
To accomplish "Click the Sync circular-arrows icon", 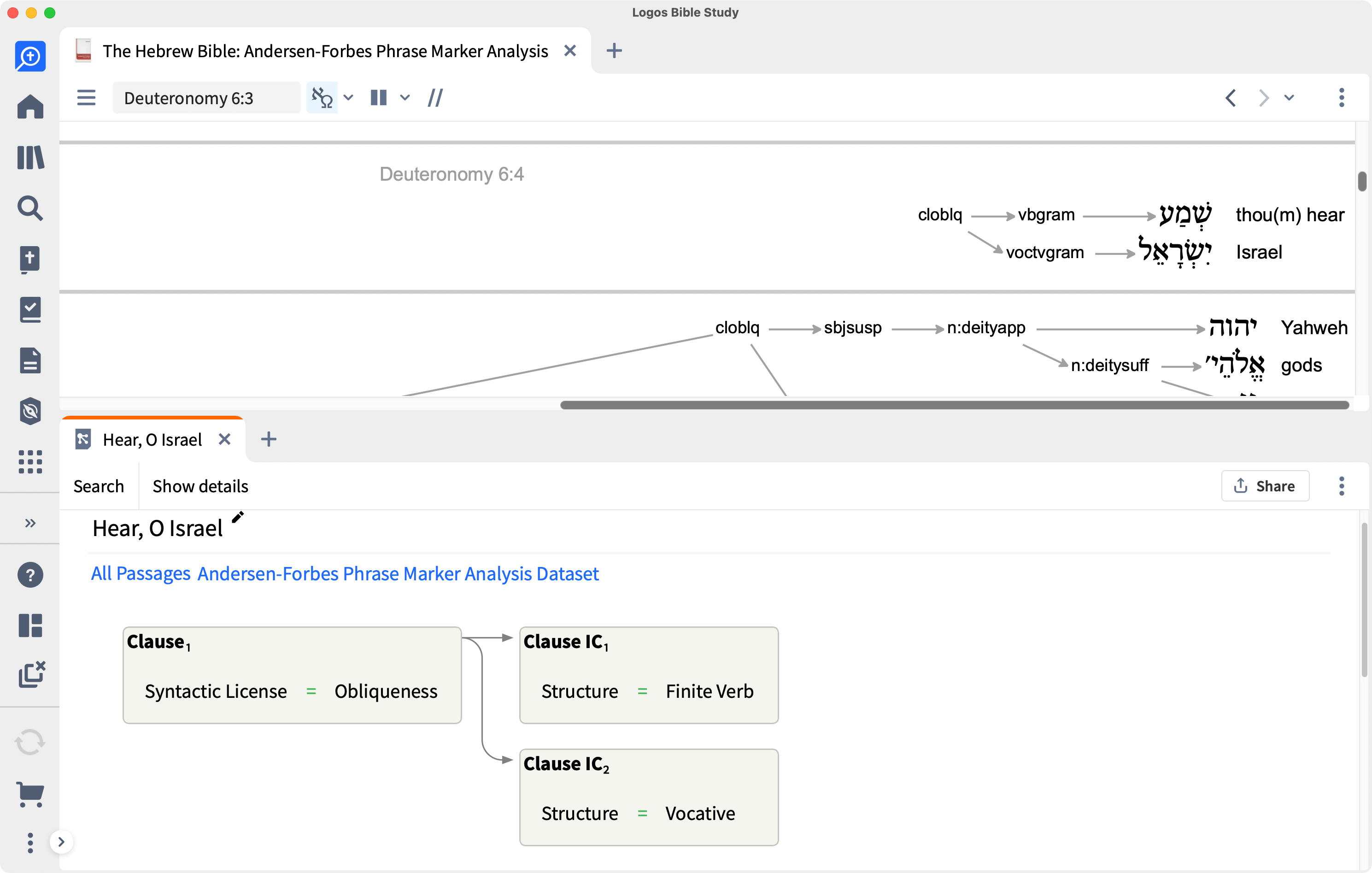I will pos(30,743).
